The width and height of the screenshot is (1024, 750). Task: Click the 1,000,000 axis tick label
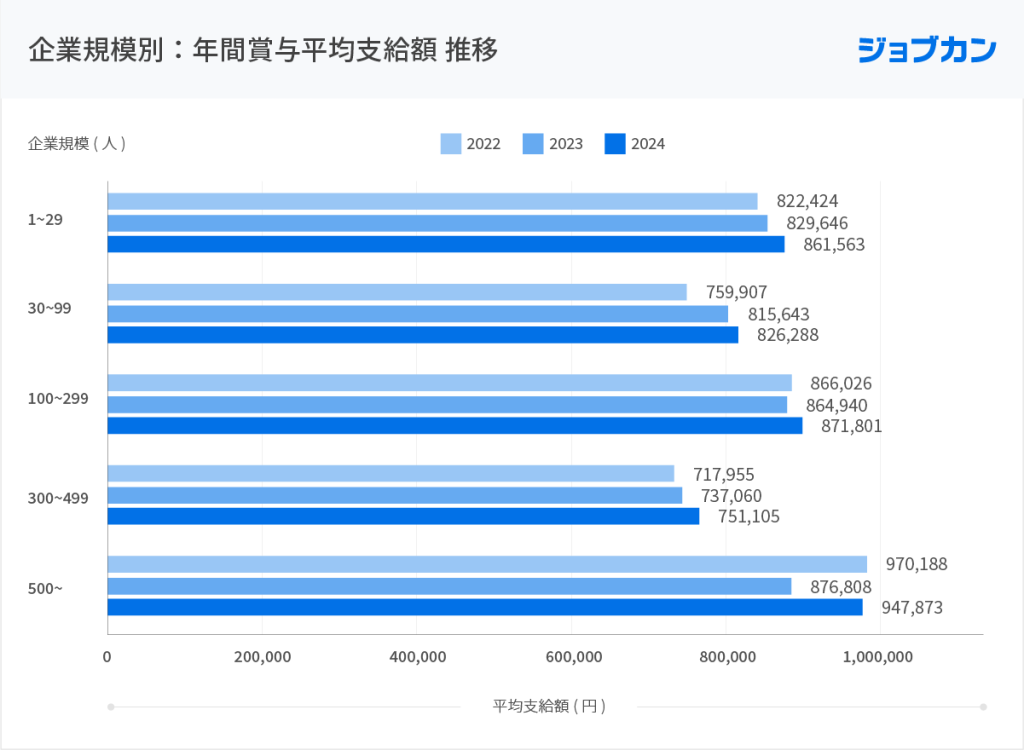pos(878,657)
